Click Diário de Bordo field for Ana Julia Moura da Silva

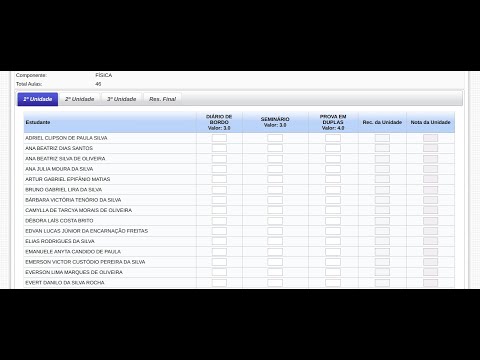click(219, 169)
